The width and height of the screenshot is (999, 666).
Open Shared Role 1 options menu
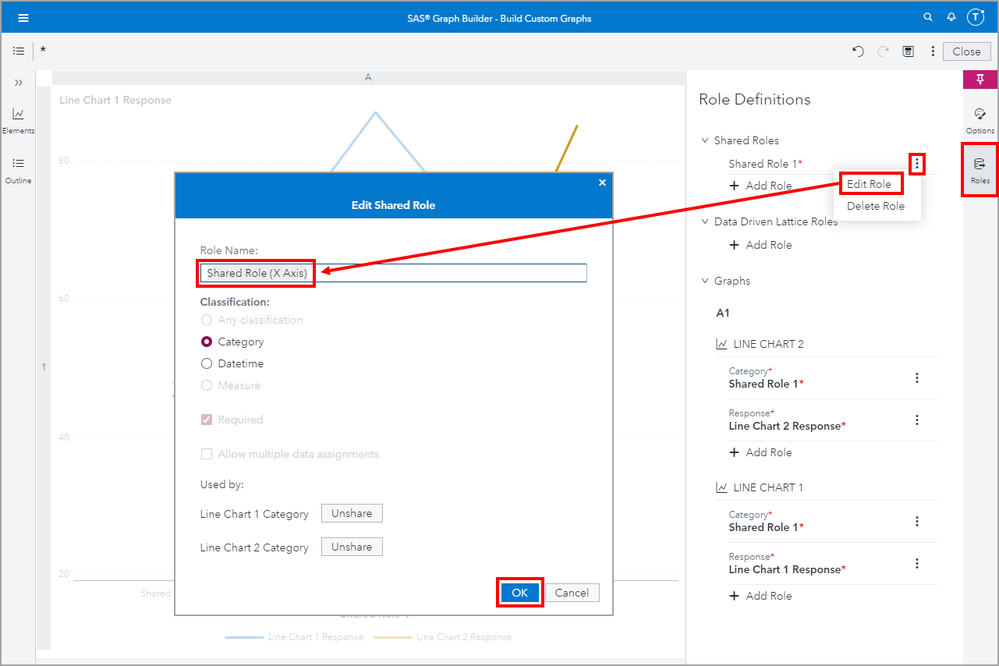pos(917,164)
